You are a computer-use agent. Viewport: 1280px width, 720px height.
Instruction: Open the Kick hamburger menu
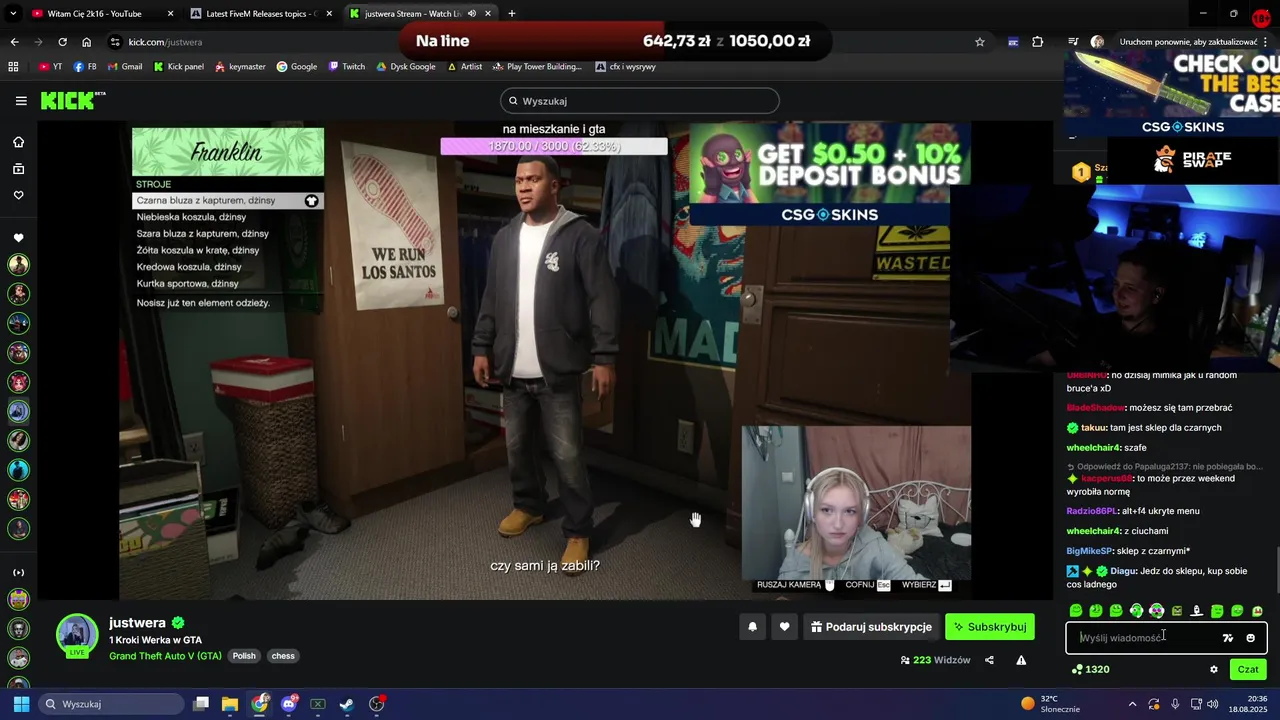tap(21, 101)
